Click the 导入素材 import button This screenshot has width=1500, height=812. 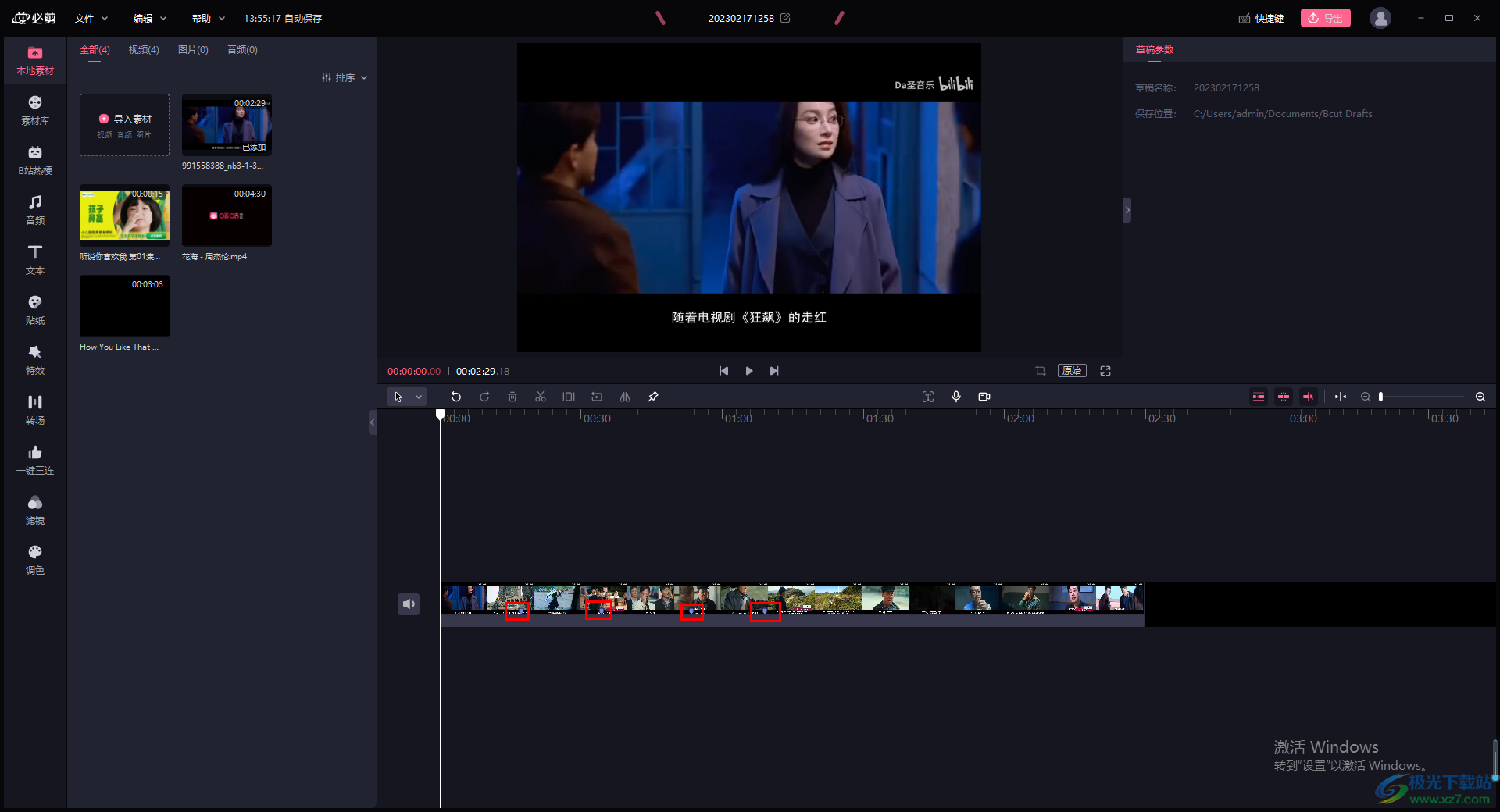[124, 125]
